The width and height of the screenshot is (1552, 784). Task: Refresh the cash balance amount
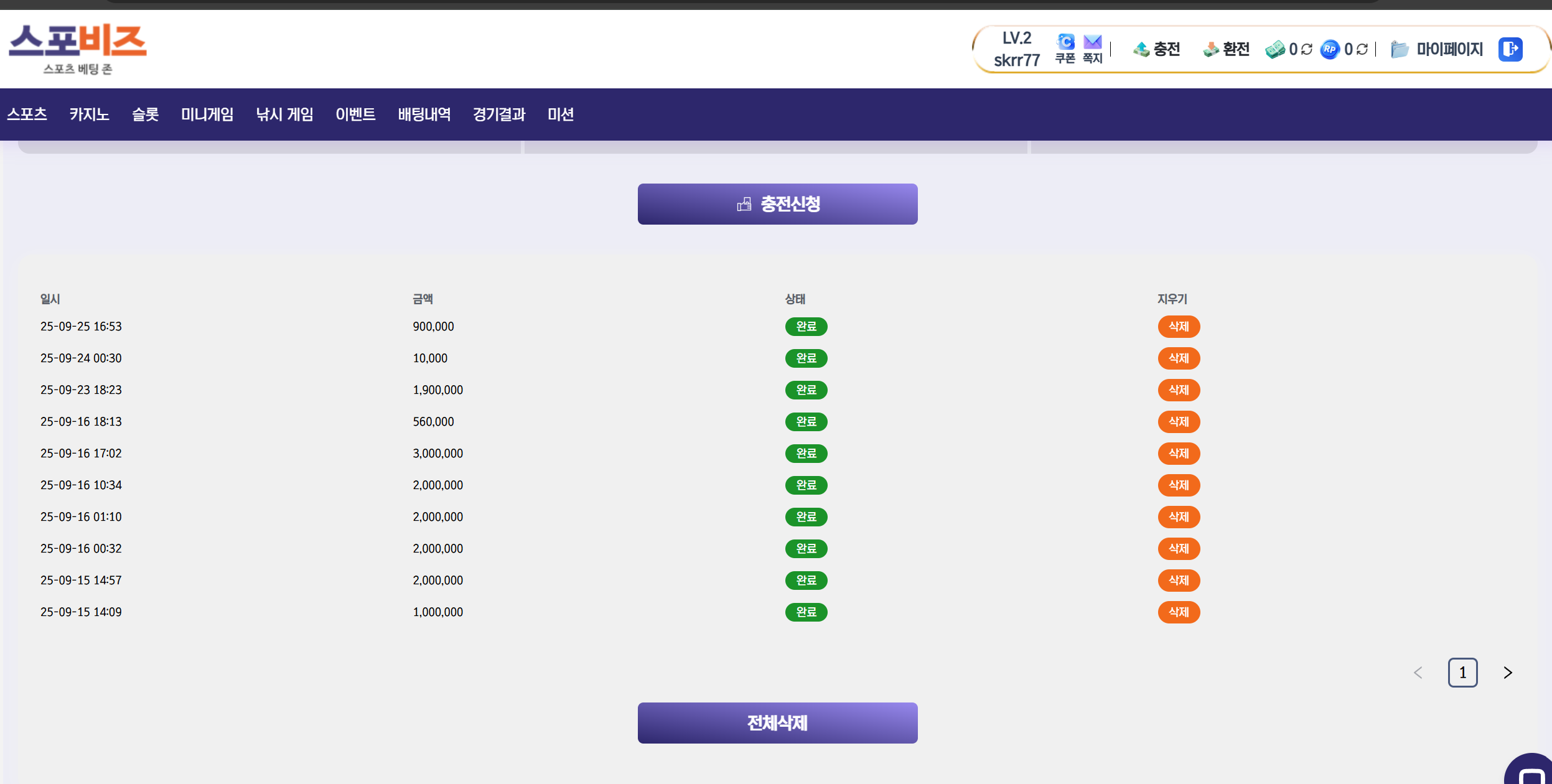[x=1307, y=49]
